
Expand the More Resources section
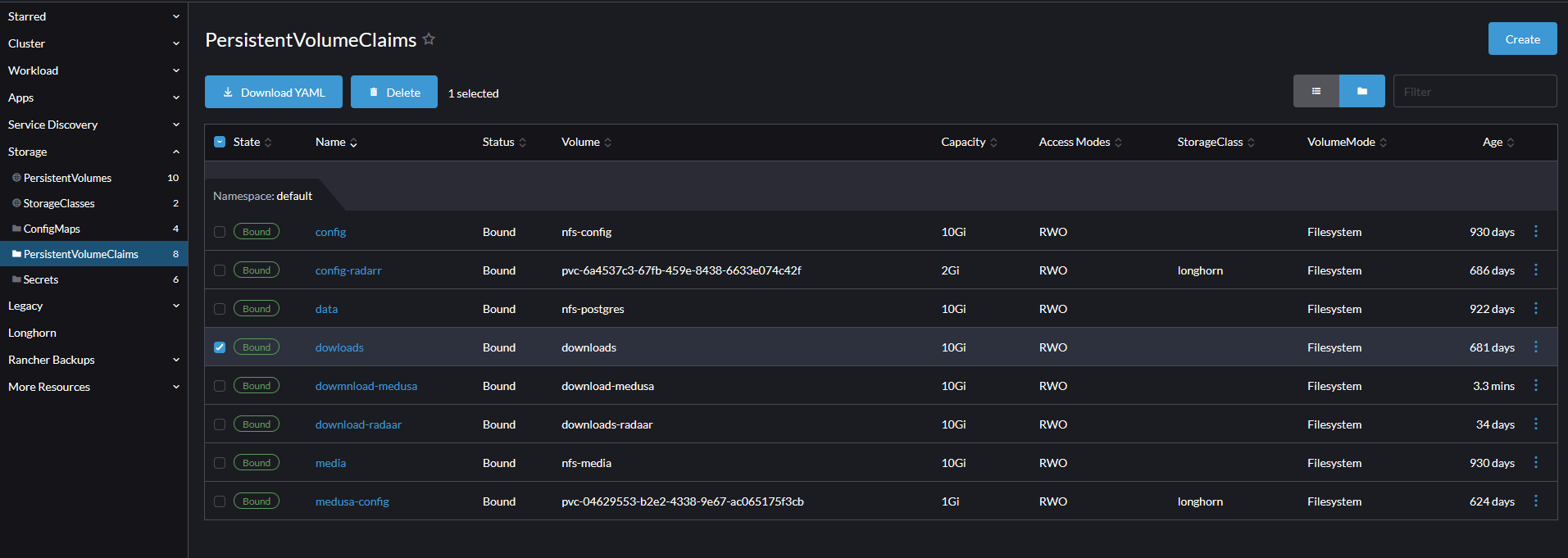[175, 387]
